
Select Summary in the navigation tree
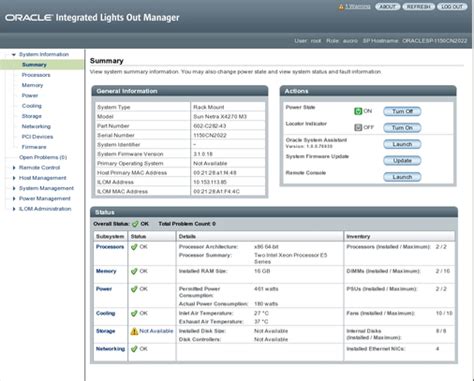[34, 65]
